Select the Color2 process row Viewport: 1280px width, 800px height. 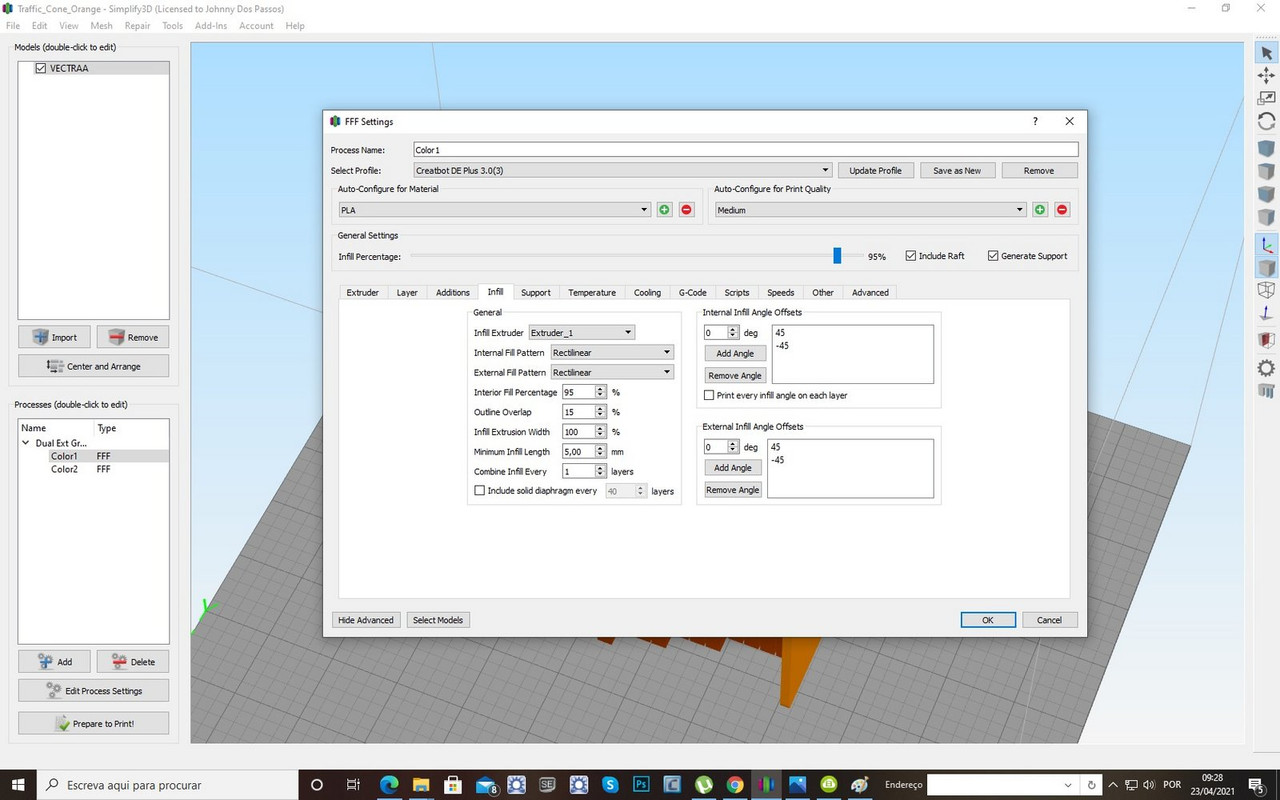[94, 469]
